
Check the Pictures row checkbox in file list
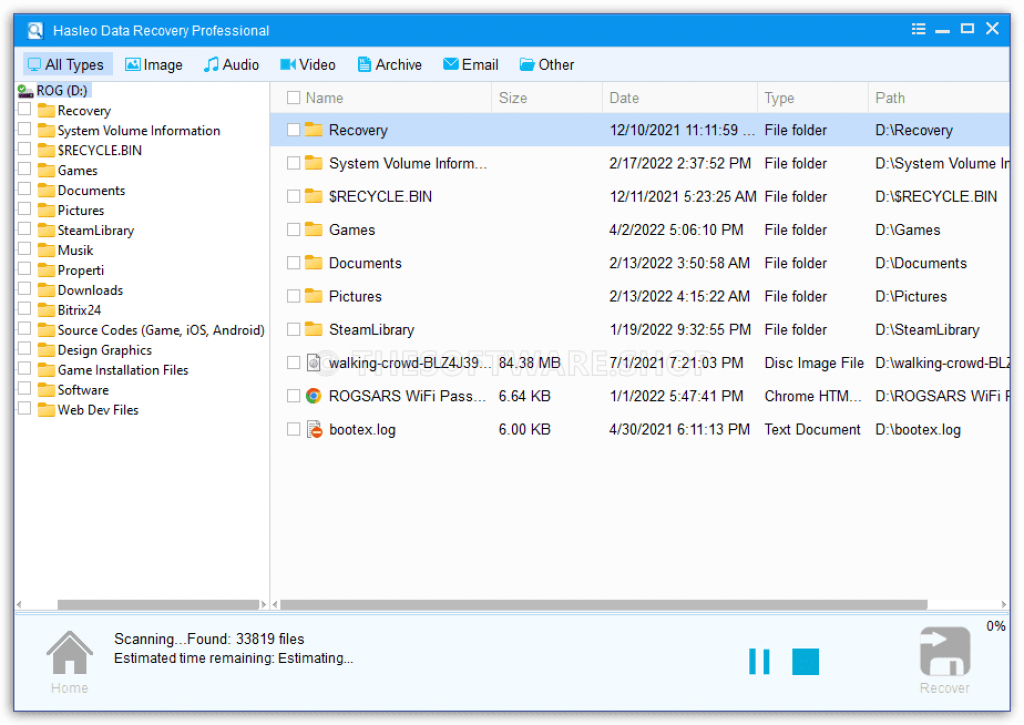(294, 296)
